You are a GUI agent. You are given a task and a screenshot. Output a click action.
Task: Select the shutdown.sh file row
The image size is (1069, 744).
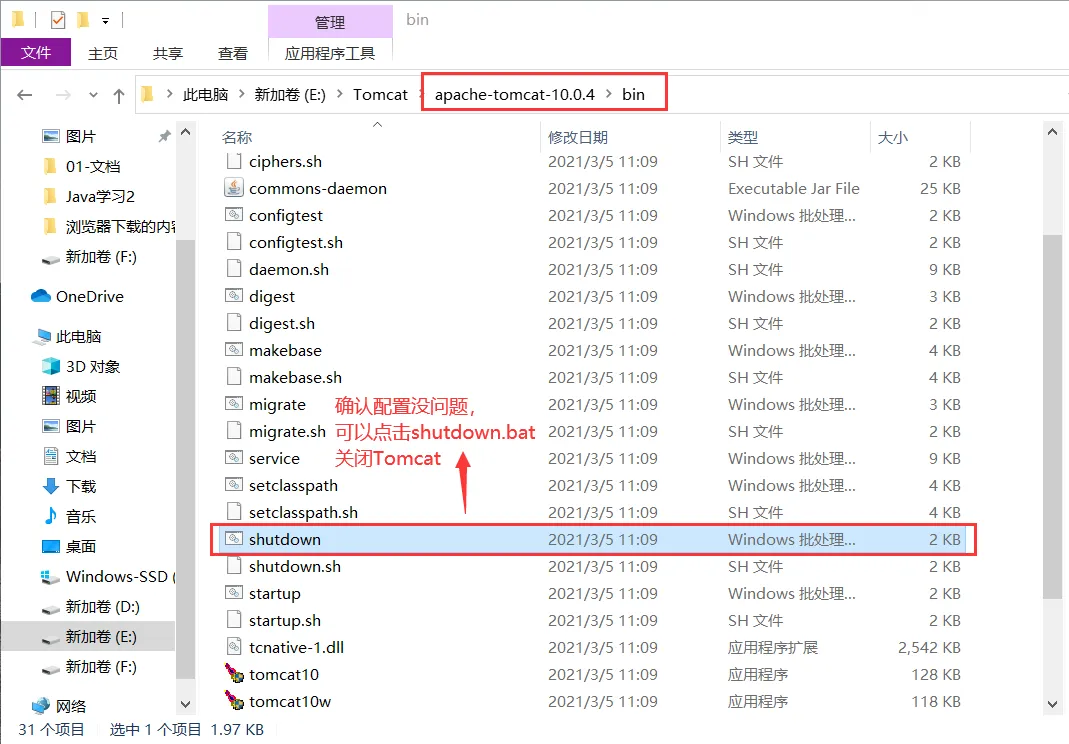pyautogui.click(x=592, y=566)
